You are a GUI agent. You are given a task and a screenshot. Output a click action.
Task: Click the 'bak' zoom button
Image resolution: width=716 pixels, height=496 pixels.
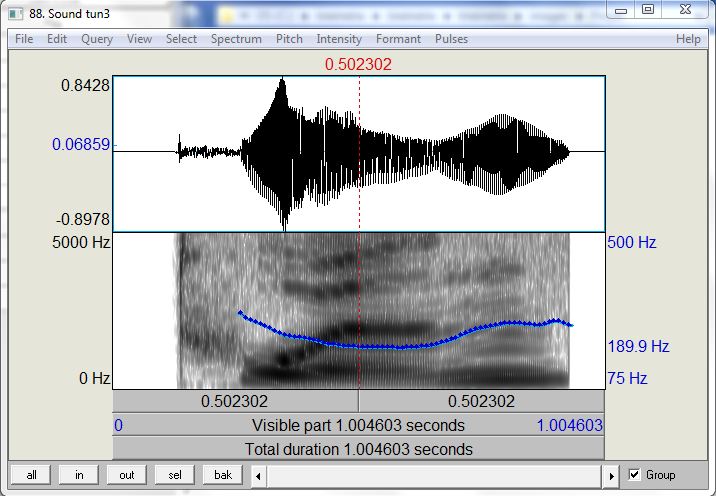pyautogui.click(x=223, y=475)
